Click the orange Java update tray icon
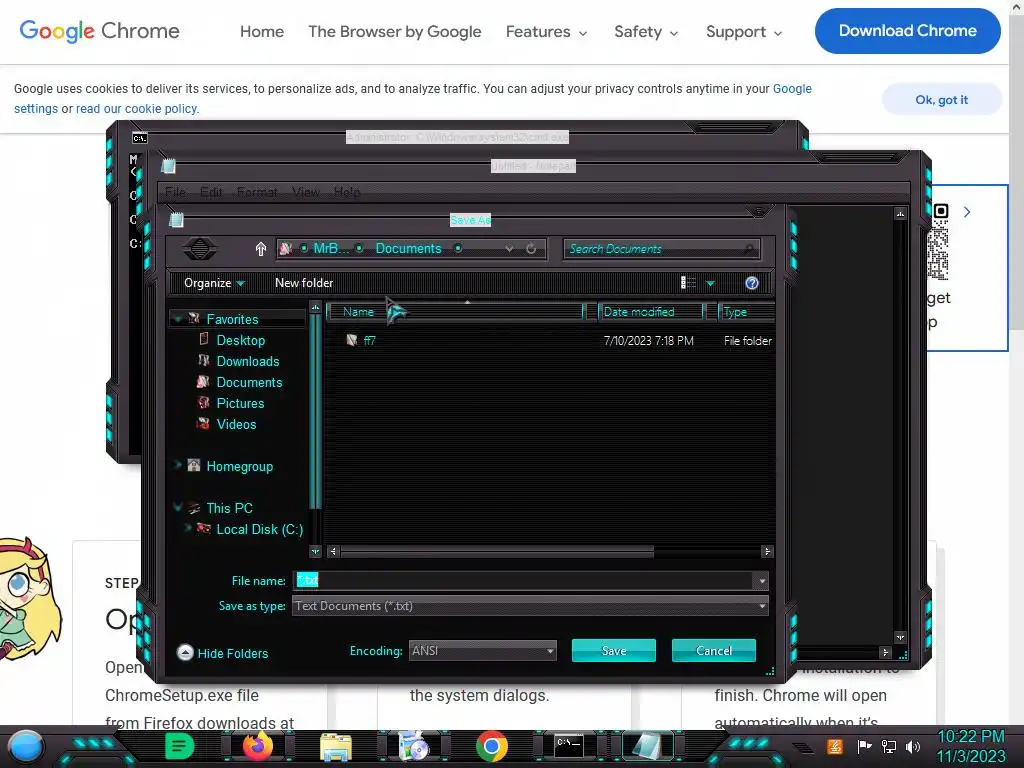1024x768 pixels. click(835, 746)
